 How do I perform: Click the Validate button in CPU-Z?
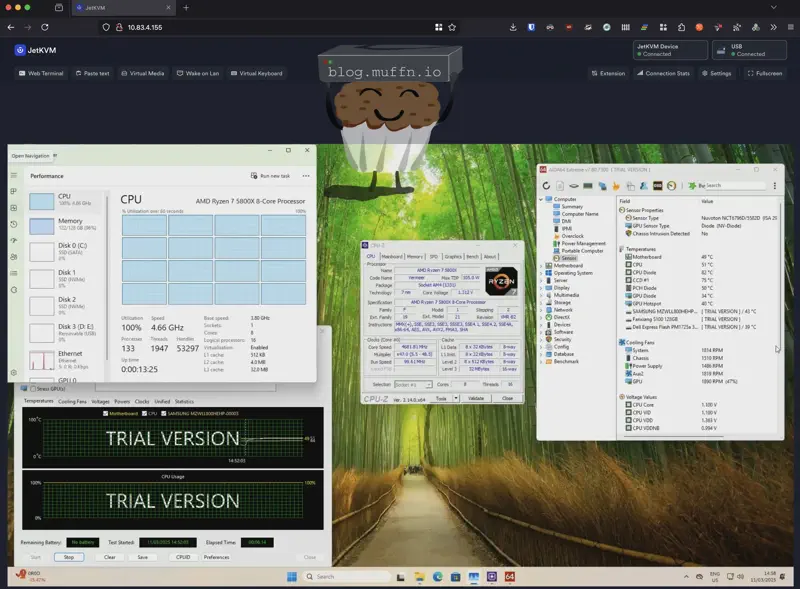coord(476,398)
